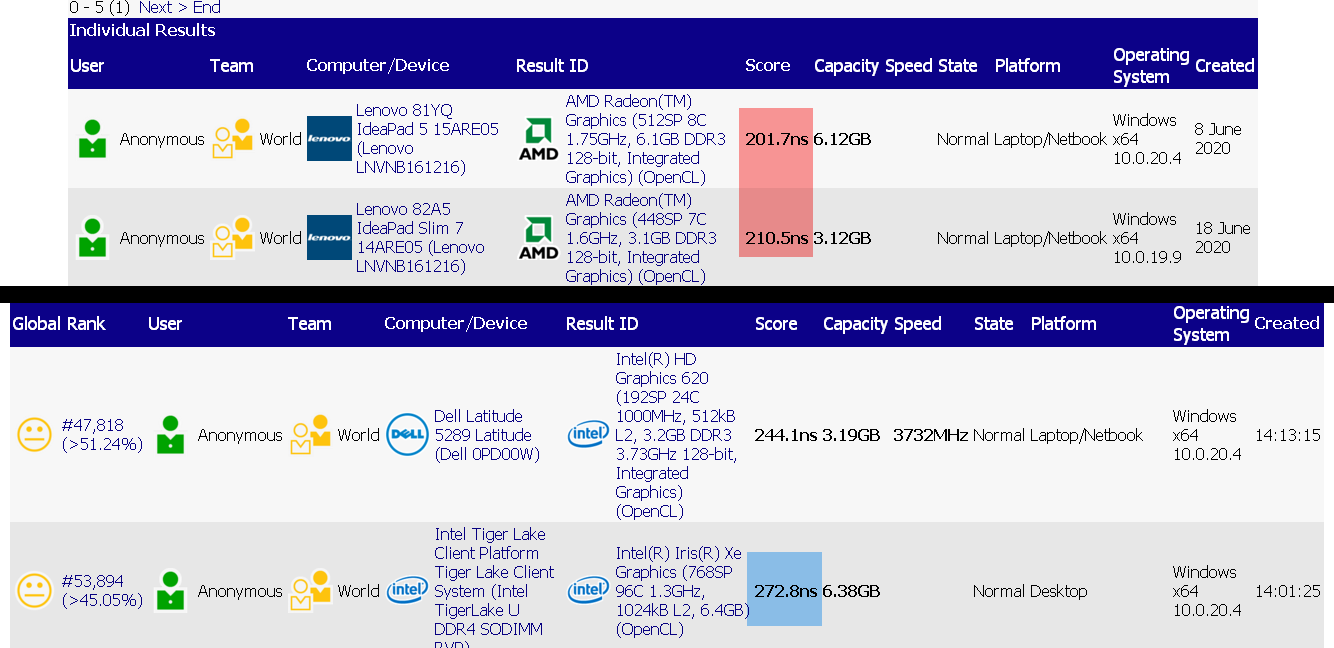Image resolution: width=1334 pixels, height=648 pixels.
Task: Click the Intel logo beside HD Graphics 620
Action: pyautogui.click(x=588, y=434)
